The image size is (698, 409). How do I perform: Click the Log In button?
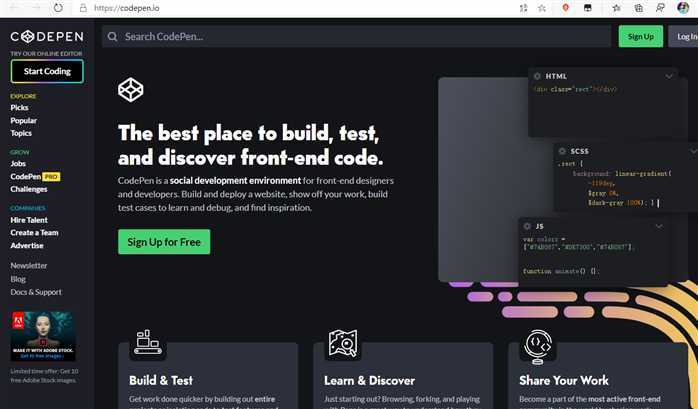pyautogui.click(x=685, y=36)
